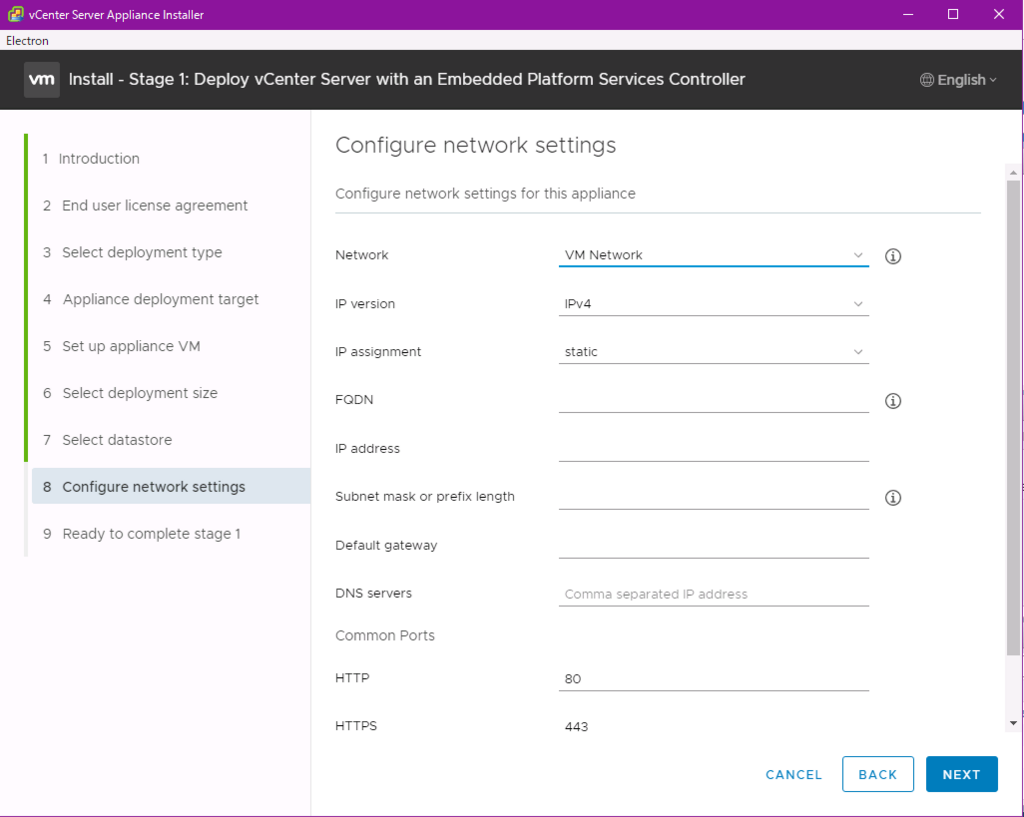Viewport: 1024px width, 817px height.
Task: Click the NEXT button
Action: (x=961, y=774)
